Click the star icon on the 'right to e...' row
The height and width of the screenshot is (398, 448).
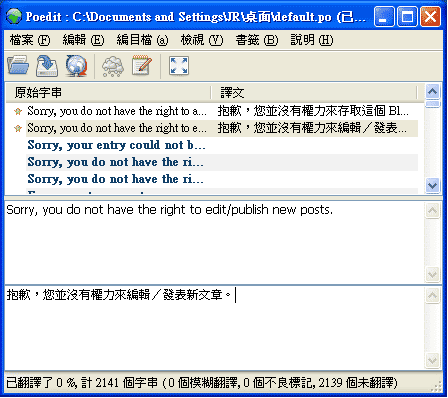coord(18,128)
